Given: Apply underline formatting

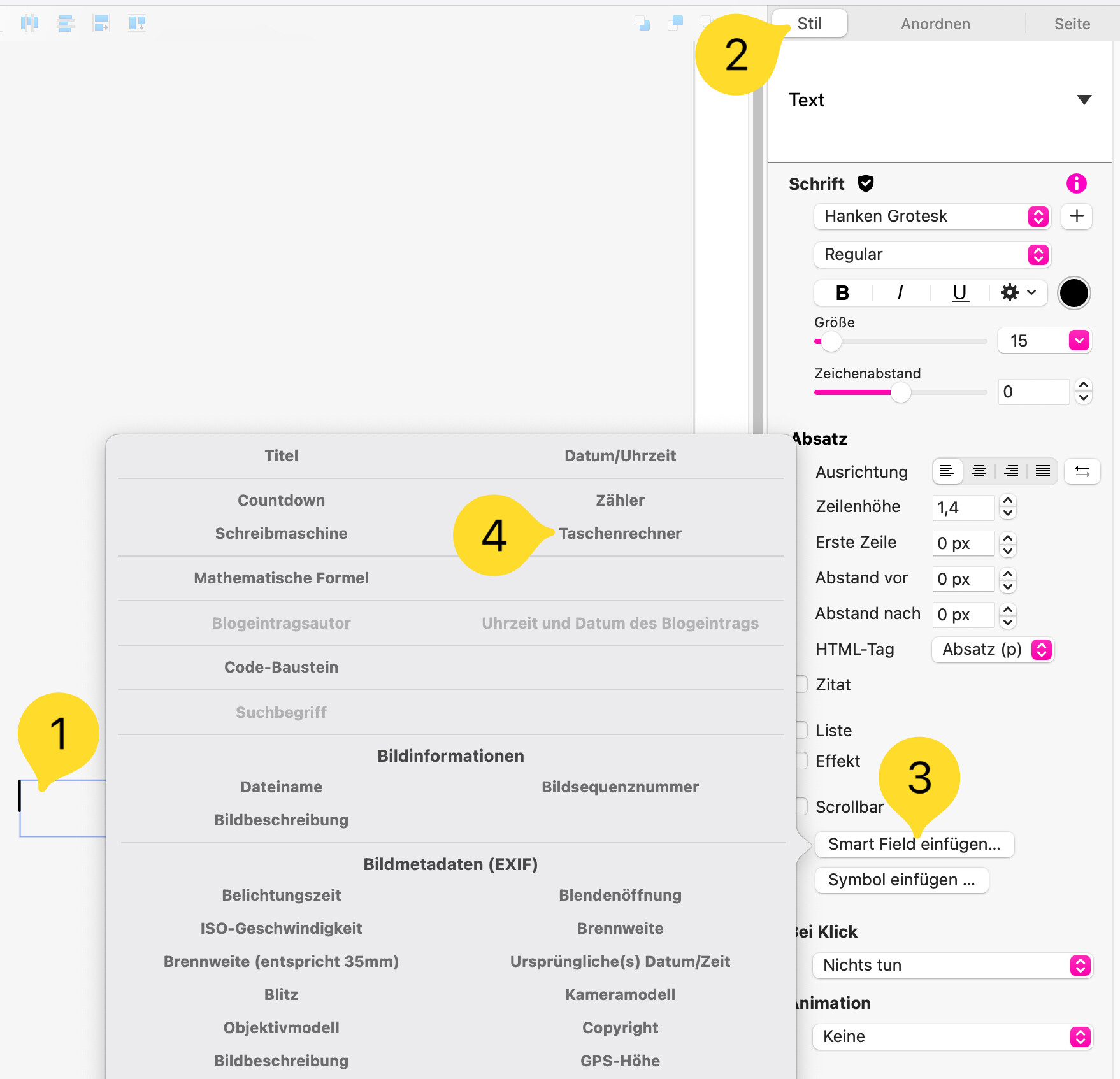Looking at the screenshot, I should pyautogui.click(x=959, y=293).
